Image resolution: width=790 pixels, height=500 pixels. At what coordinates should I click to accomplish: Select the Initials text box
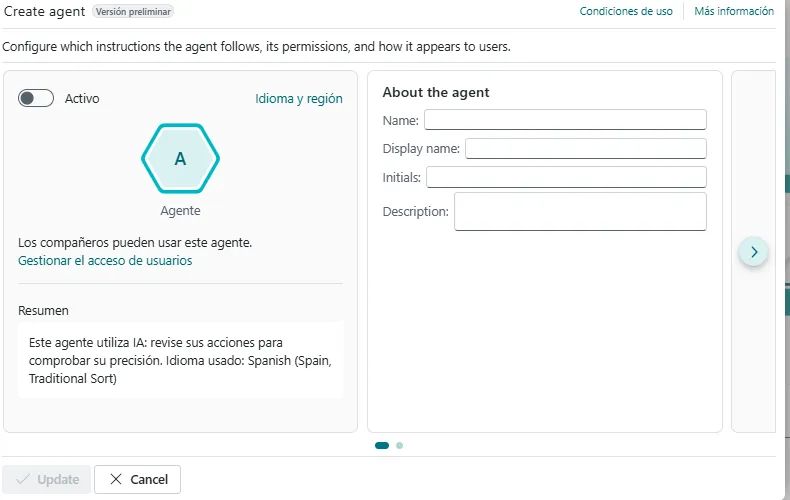566,177
